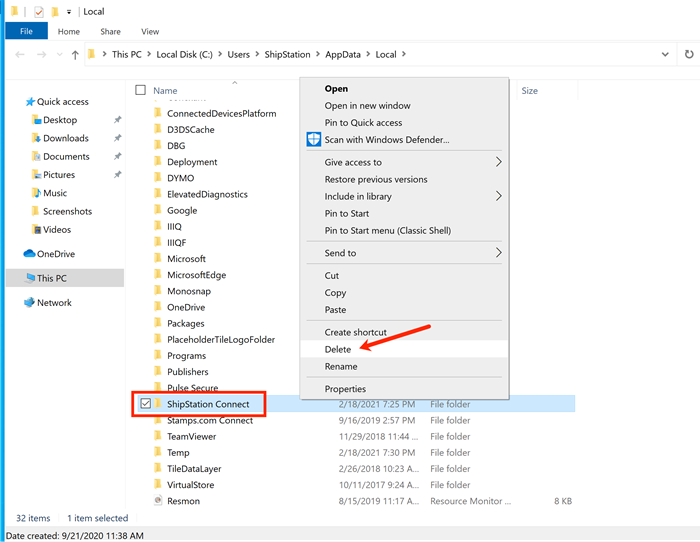Choose Properties from the context menu

[345, 389]
